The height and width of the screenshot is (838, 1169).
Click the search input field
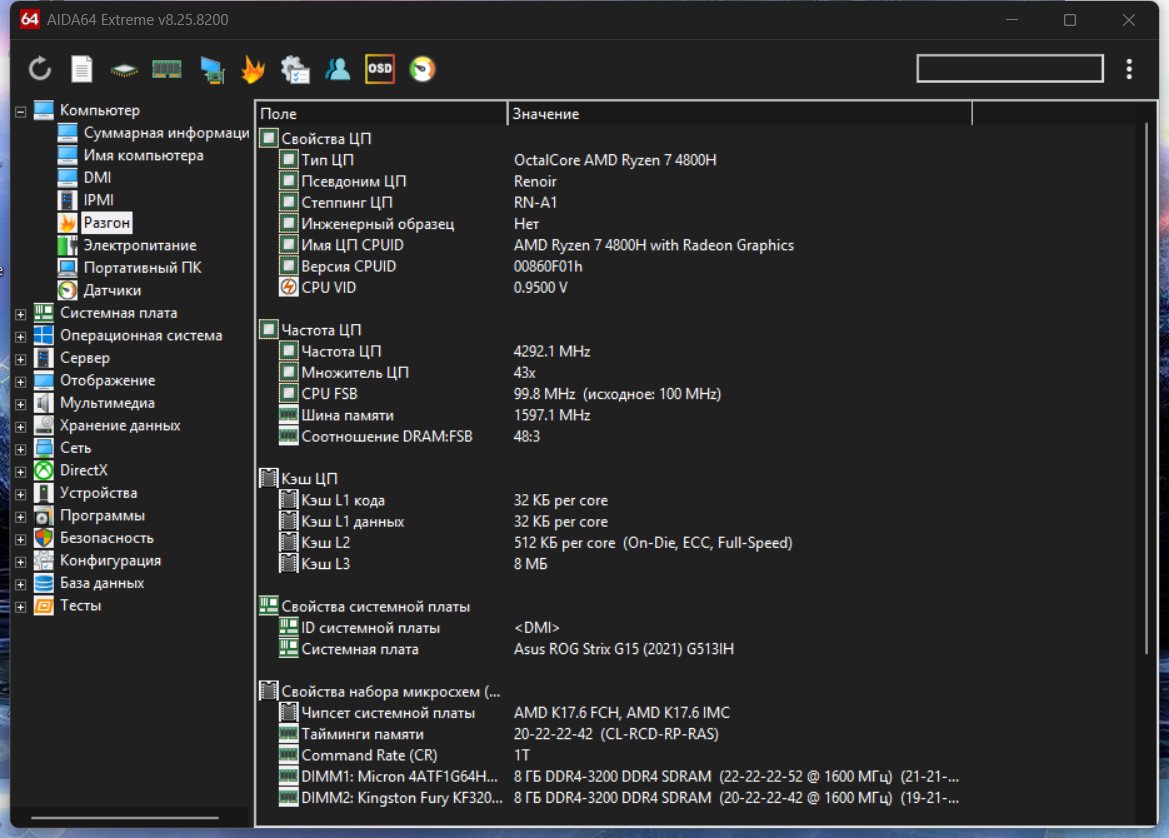click(1009, 69)
